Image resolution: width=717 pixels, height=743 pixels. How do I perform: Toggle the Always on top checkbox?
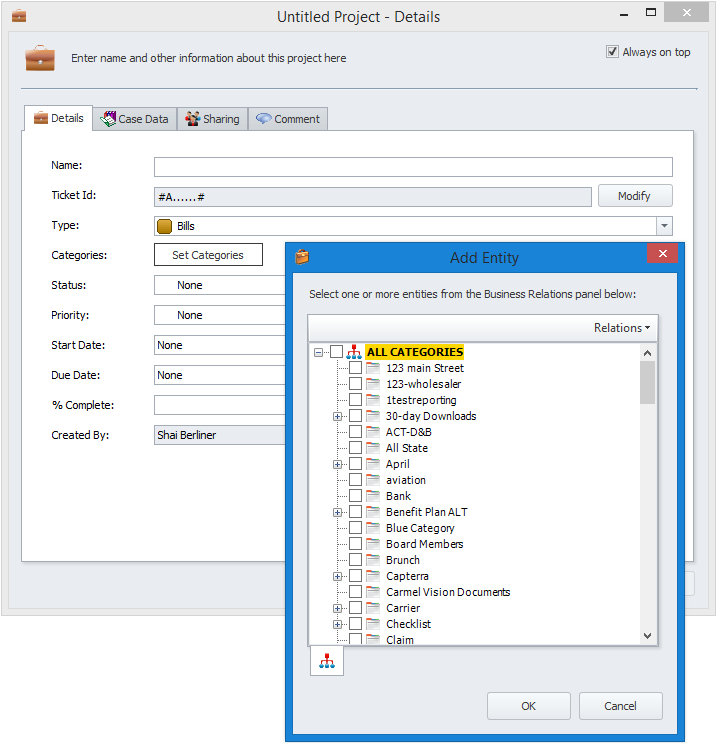click(612, 52)
